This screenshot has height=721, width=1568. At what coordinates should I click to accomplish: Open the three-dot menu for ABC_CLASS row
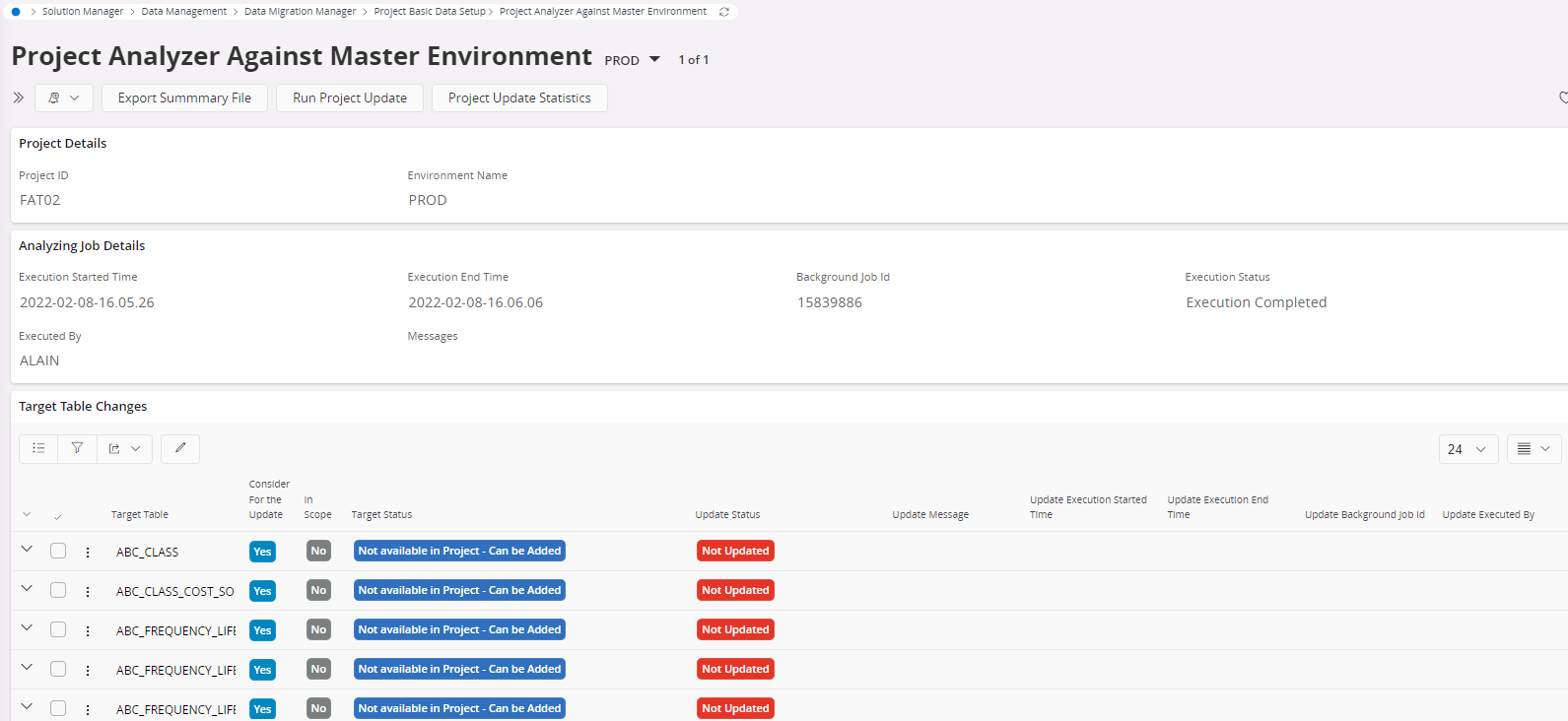tap(88, 553)
